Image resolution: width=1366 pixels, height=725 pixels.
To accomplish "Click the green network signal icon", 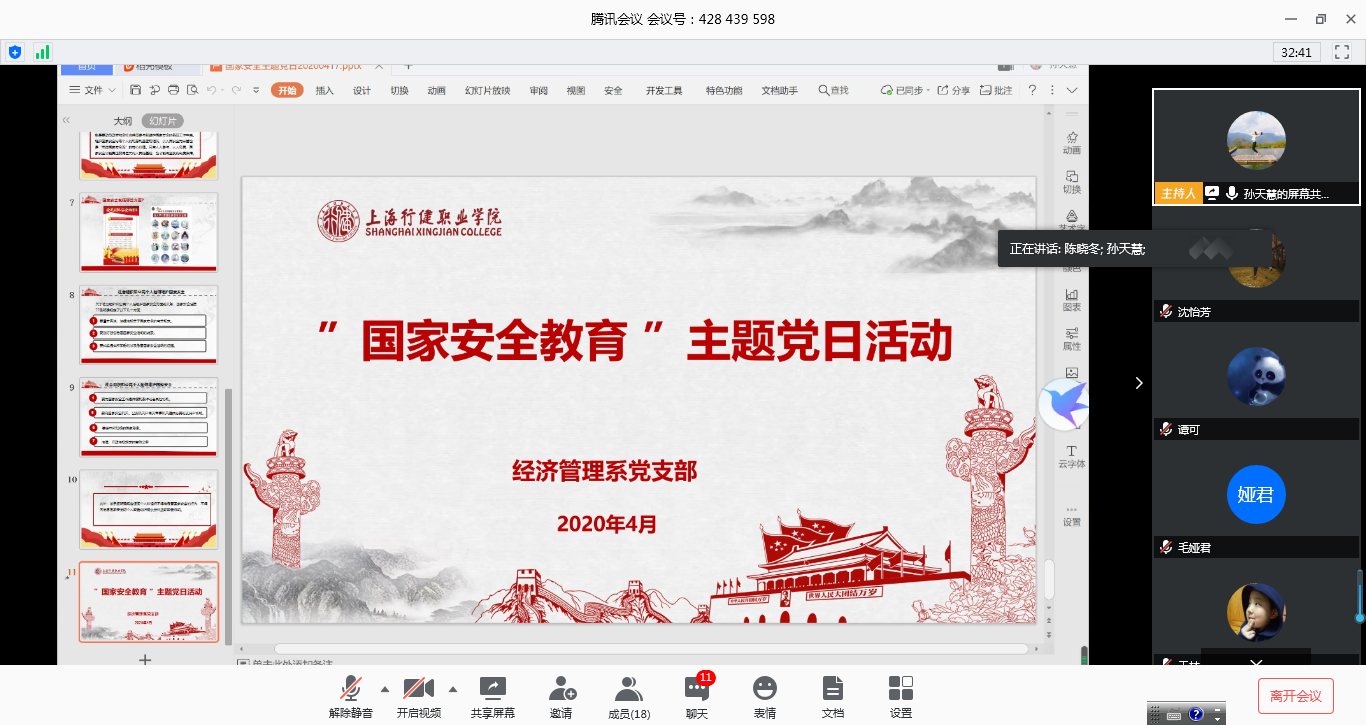I will coord(42,52).
